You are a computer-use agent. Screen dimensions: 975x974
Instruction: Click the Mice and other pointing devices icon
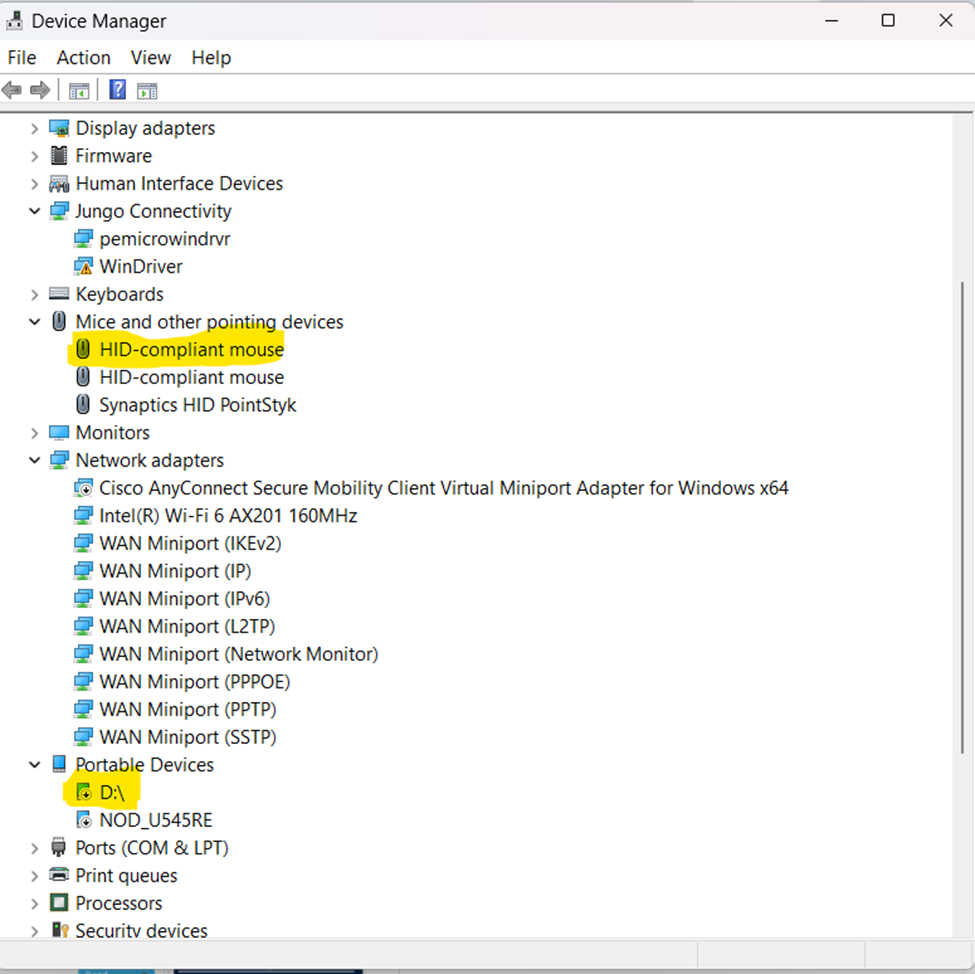point(59,322)
